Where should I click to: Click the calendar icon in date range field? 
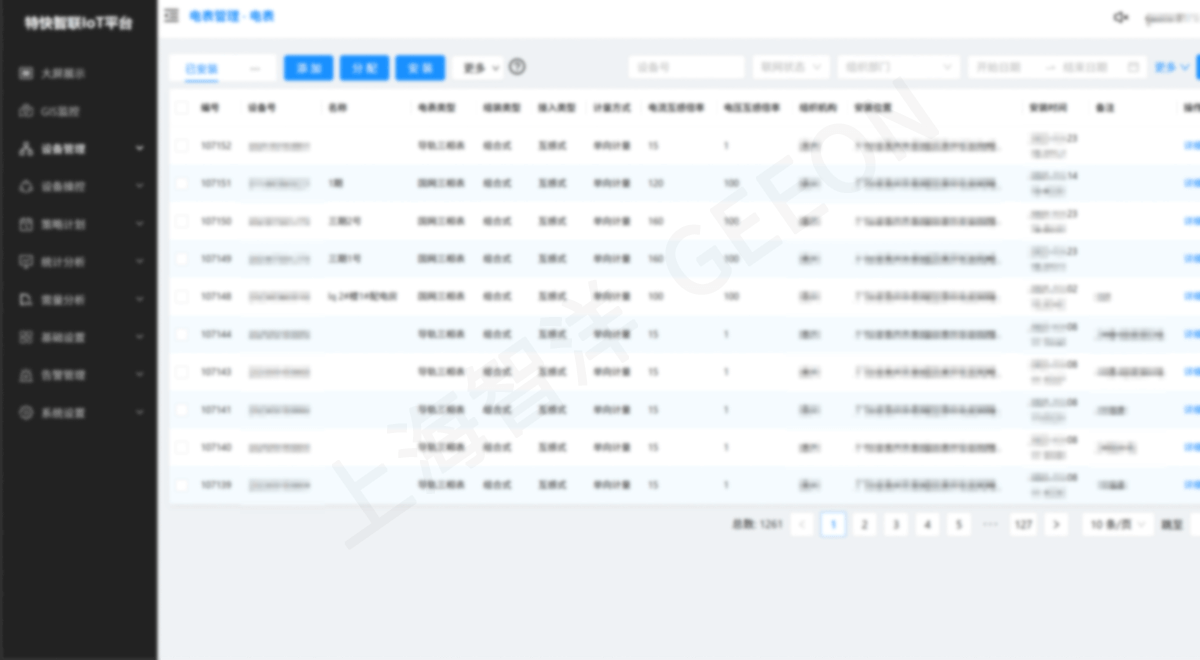point(1133,67)
